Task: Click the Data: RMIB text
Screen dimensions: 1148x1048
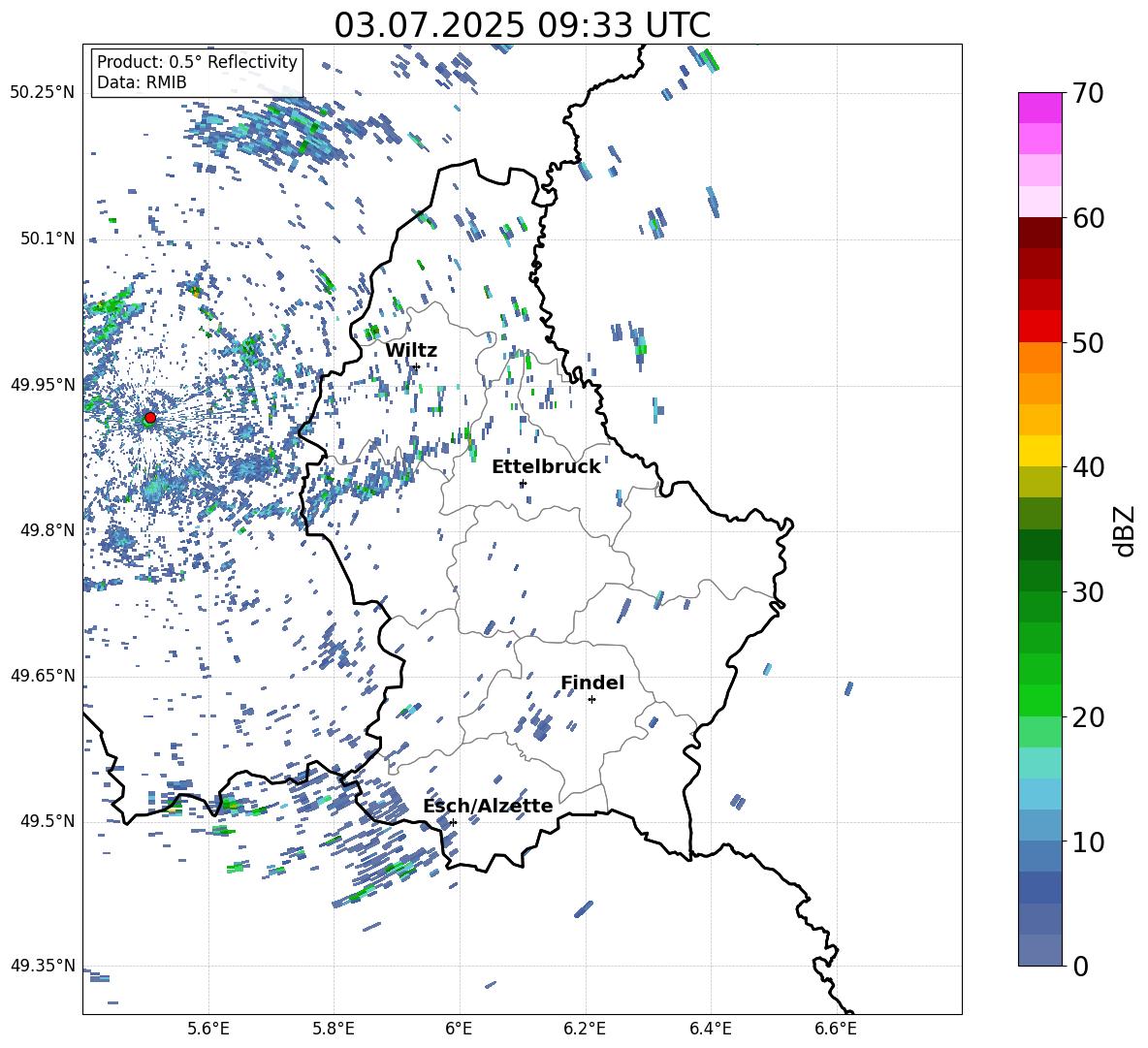Action: pyautogui.click(x=142, y=82)
